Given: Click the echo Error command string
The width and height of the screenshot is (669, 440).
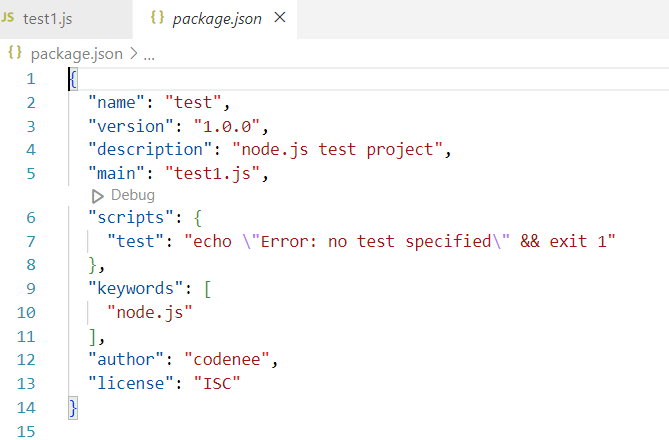Looking at the screenshot, I should 400,242.
